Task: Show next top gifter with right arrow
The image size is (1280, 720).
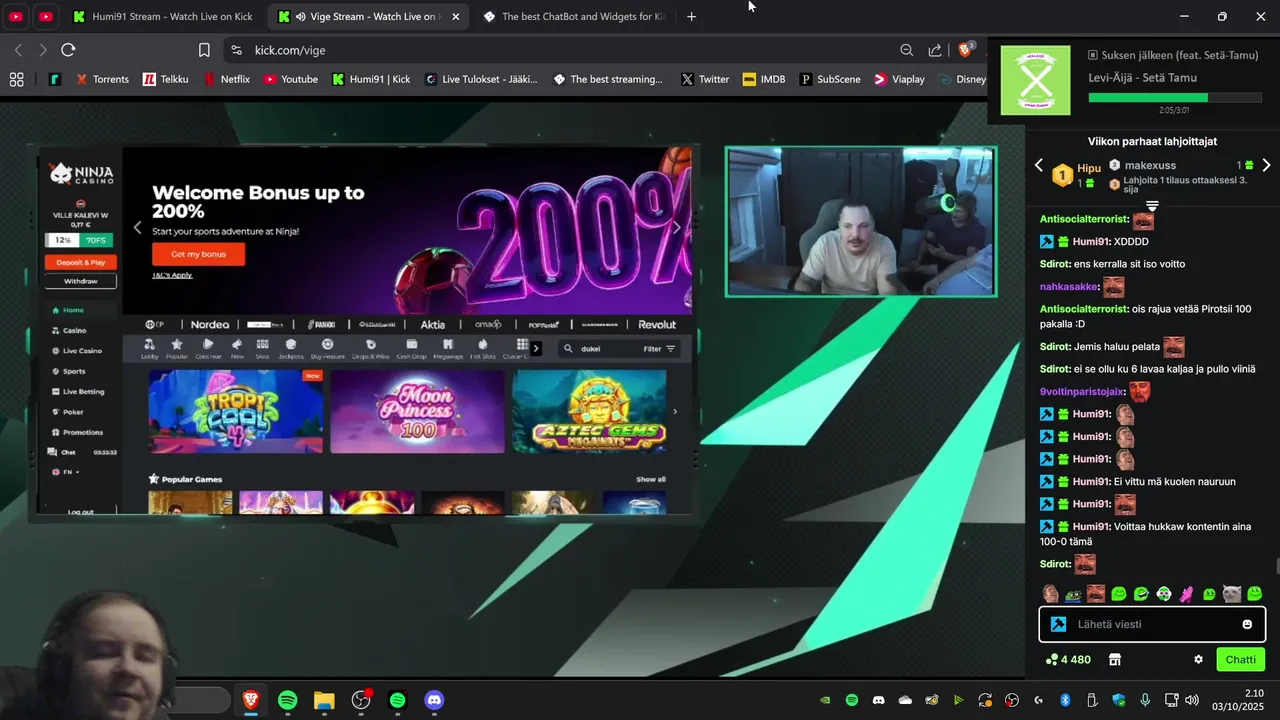Action: click(x=1266, y=165)
